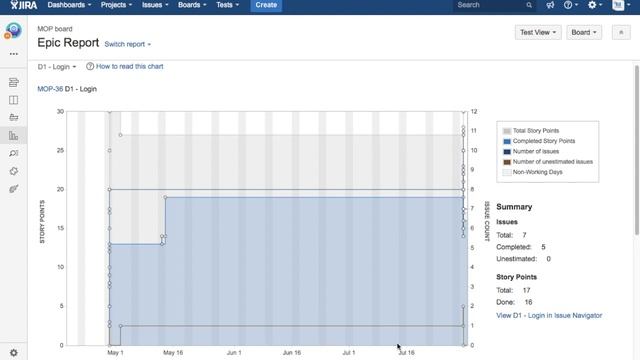Click the ISSUE COUNT axis title
The height and width of the screenshot is (360, 640).
tap(487, 221)
